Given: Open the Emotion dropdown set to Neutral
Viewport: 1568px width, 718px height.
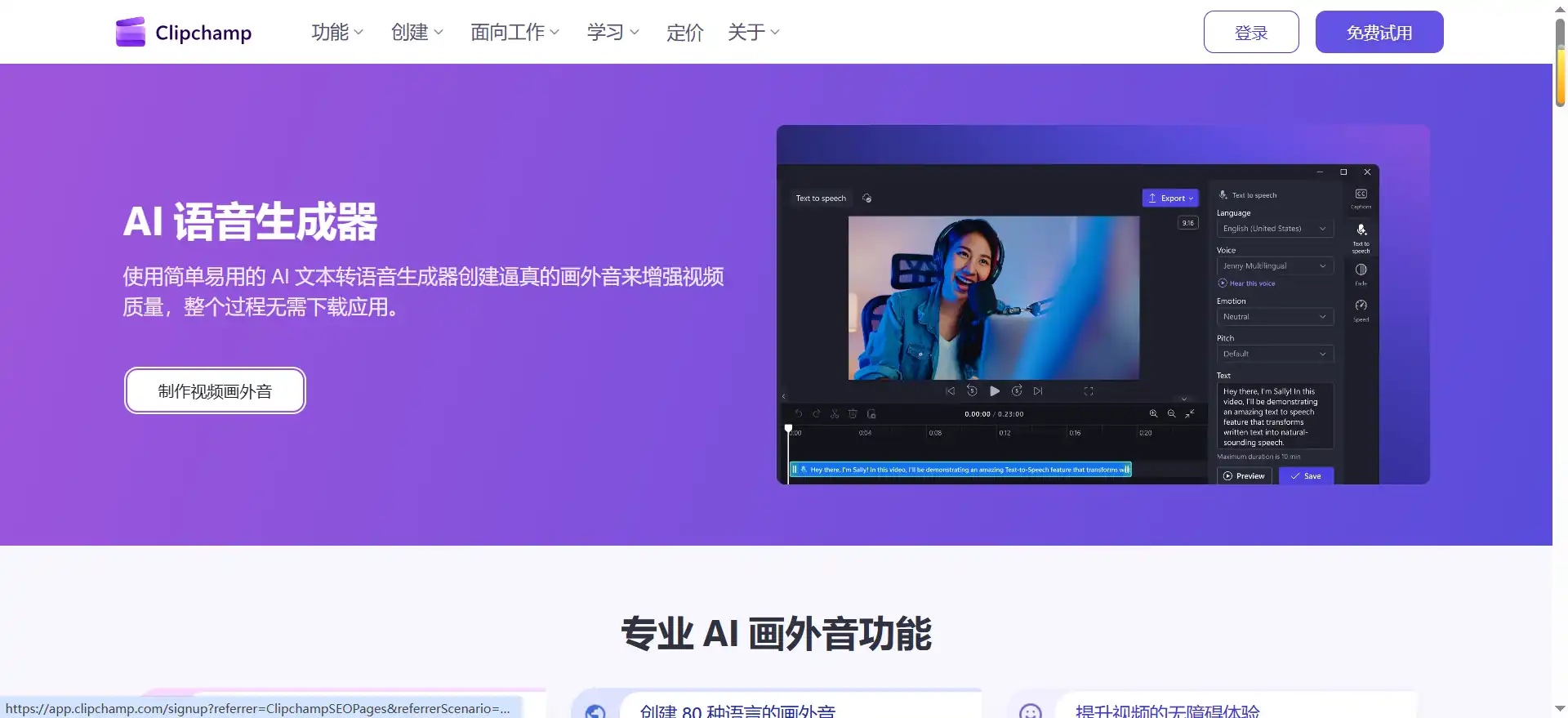Looking at the screenshot, I should 1274,317.
